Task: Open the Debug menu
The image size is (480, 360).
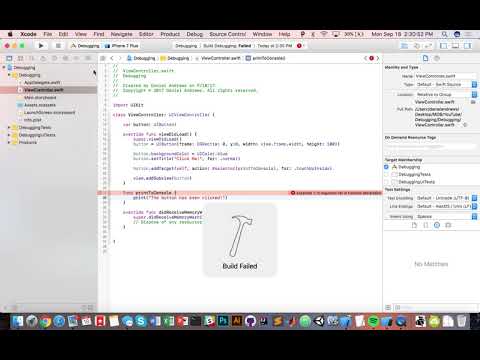Action: click(x=195, y=34)
